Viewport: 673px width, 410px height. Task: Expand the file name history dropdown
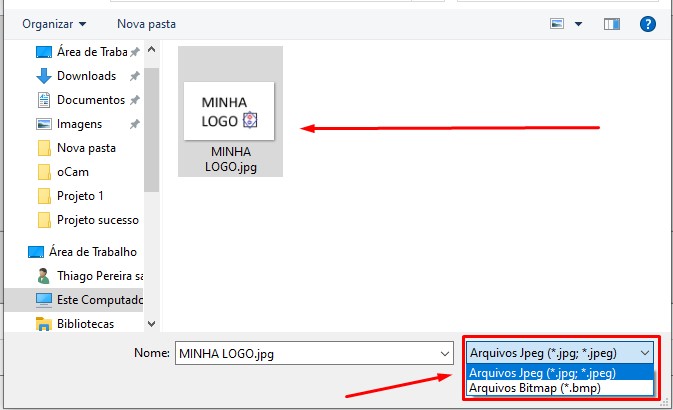(x=444, y=353)
